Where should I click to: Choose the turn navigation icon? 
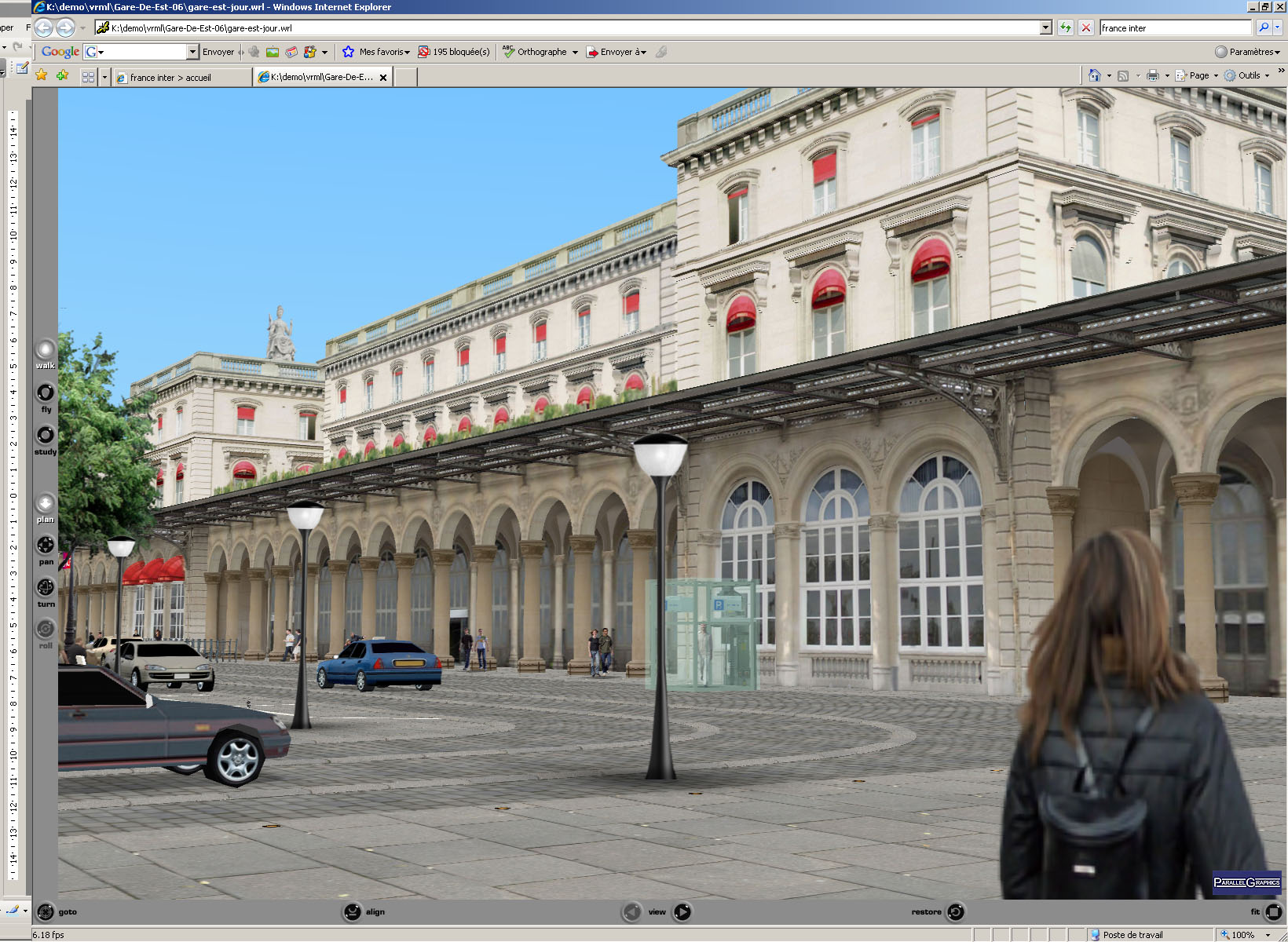(x=46, y=587)
